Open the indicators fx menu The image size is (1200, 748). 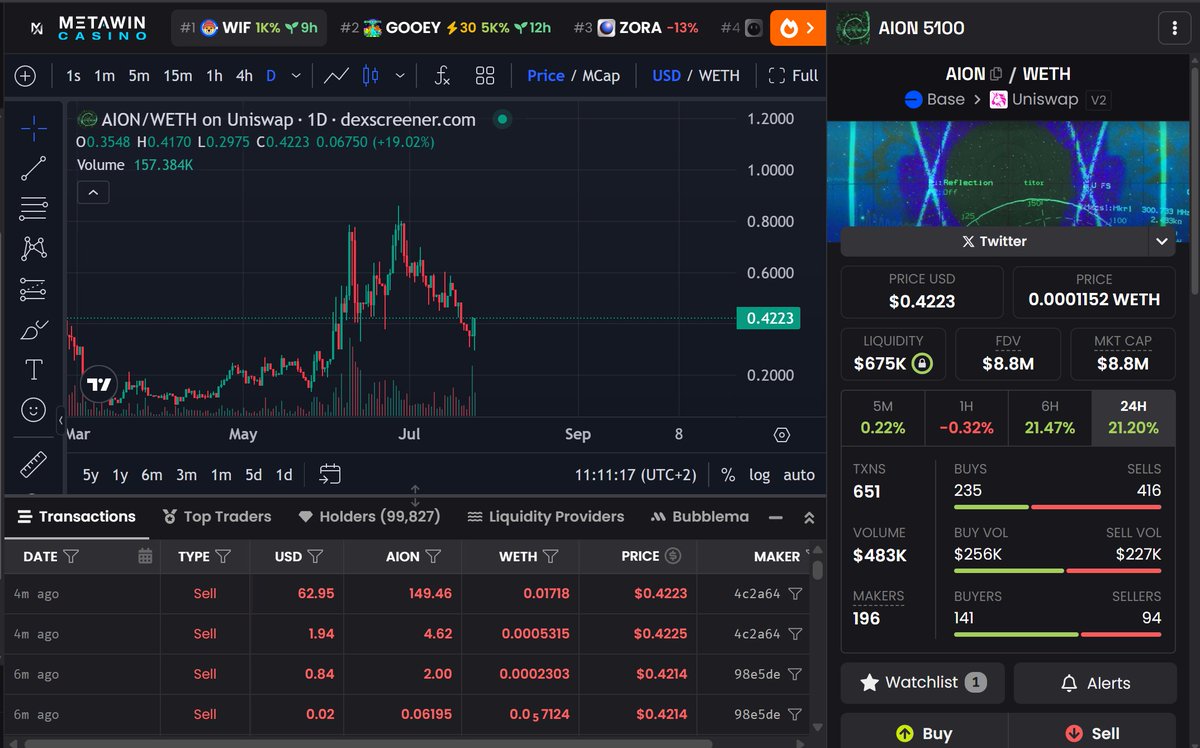tap(442, 76)
